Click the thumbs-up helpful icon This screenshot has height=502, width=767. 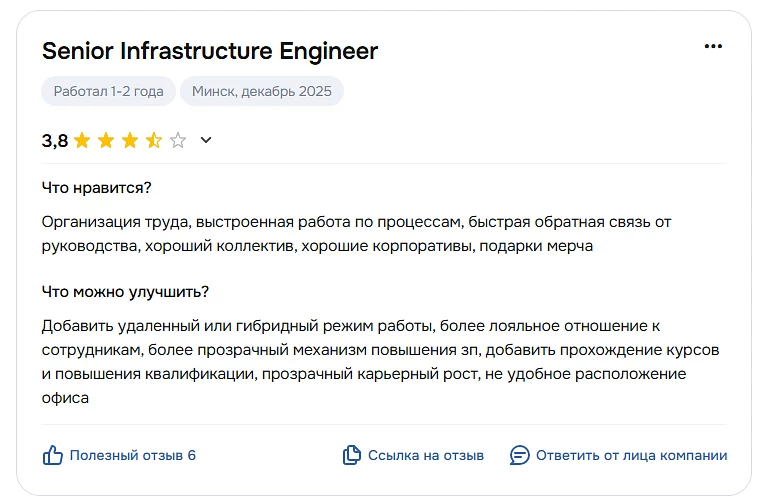click(53, 455)
